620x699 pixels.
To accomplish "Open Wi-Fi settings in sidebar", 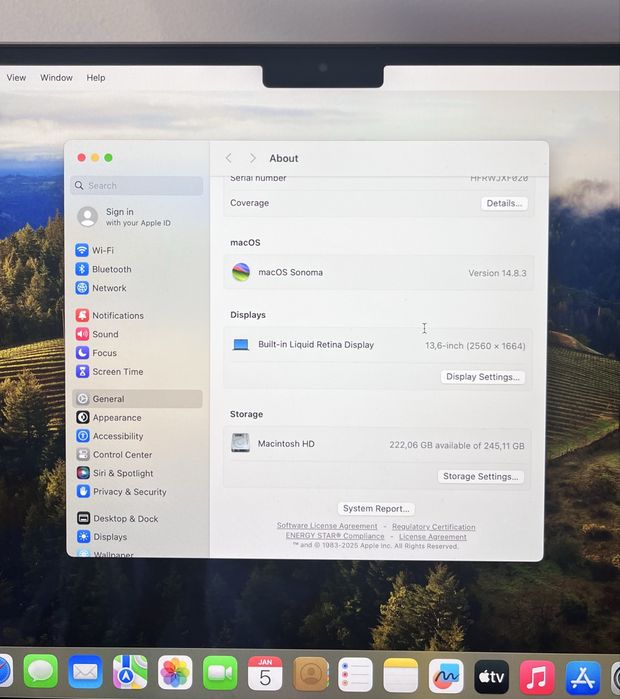I will pyautogui.click(x=94, y=250).
